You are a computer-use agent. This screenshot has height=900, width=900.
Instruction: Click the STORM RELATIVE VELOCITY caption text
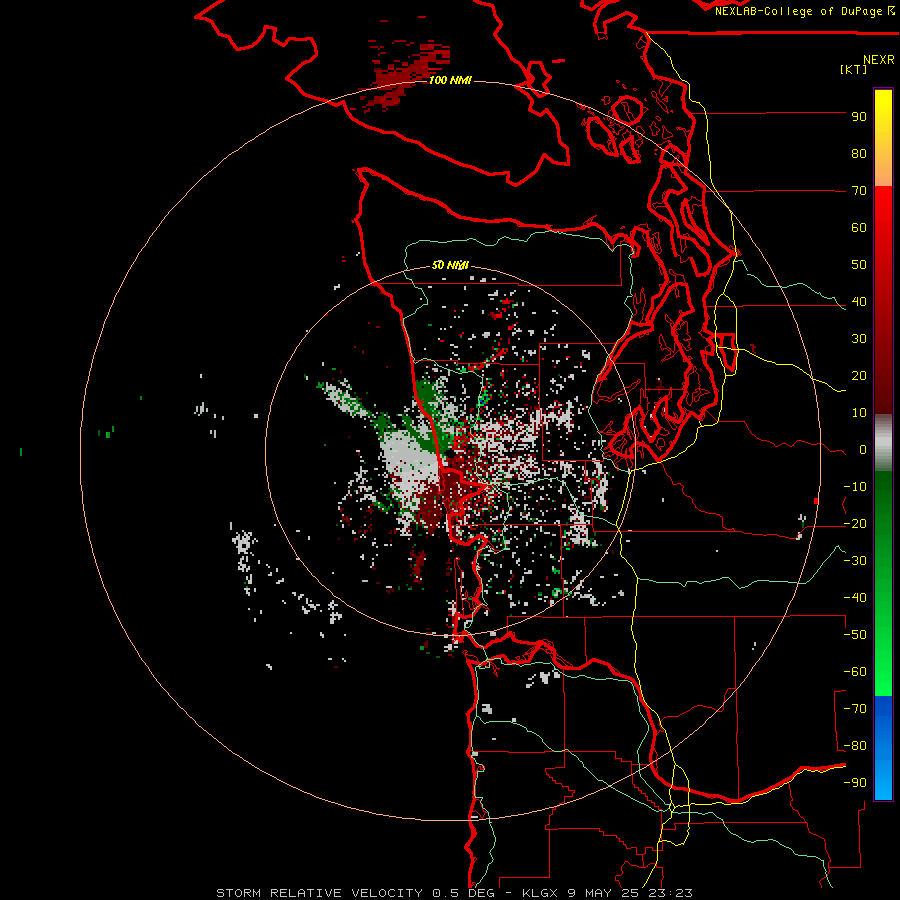tap(321, 893)
